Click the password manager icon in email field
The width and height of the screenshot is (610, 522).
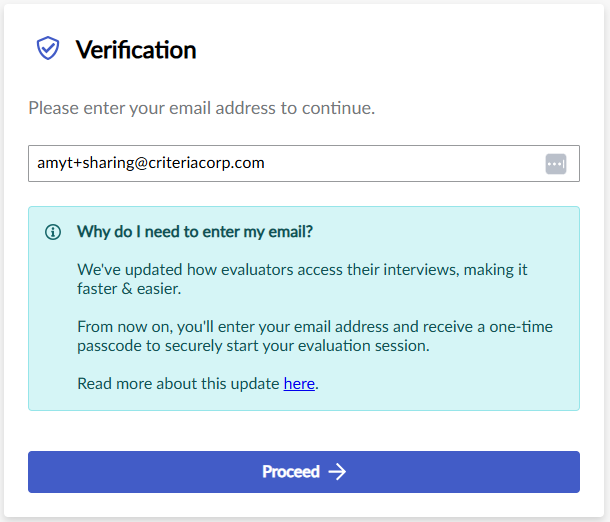coord(556,163)
